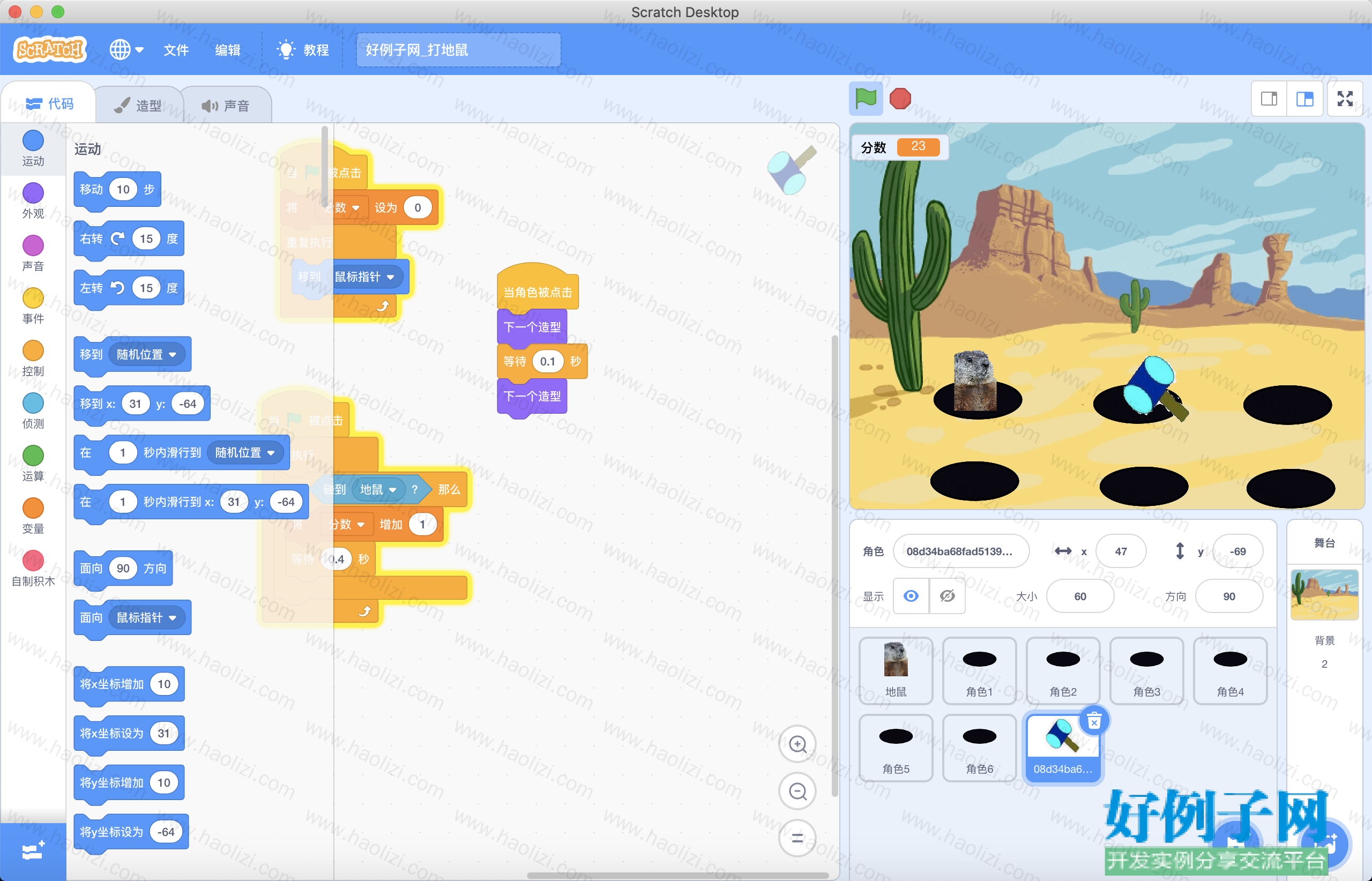The width and height of the screenshot is (1372, 881).
Task: Switch to the 代码 tab
Action: pos(49,103)
